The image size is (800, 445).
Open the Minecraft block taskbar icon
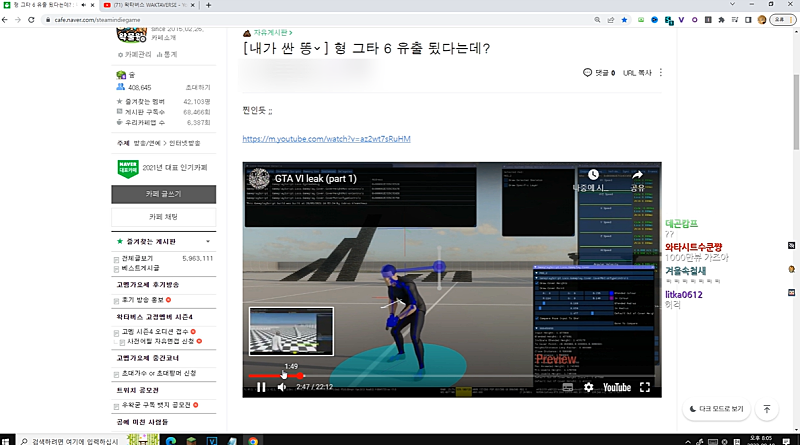pos(191,441)
